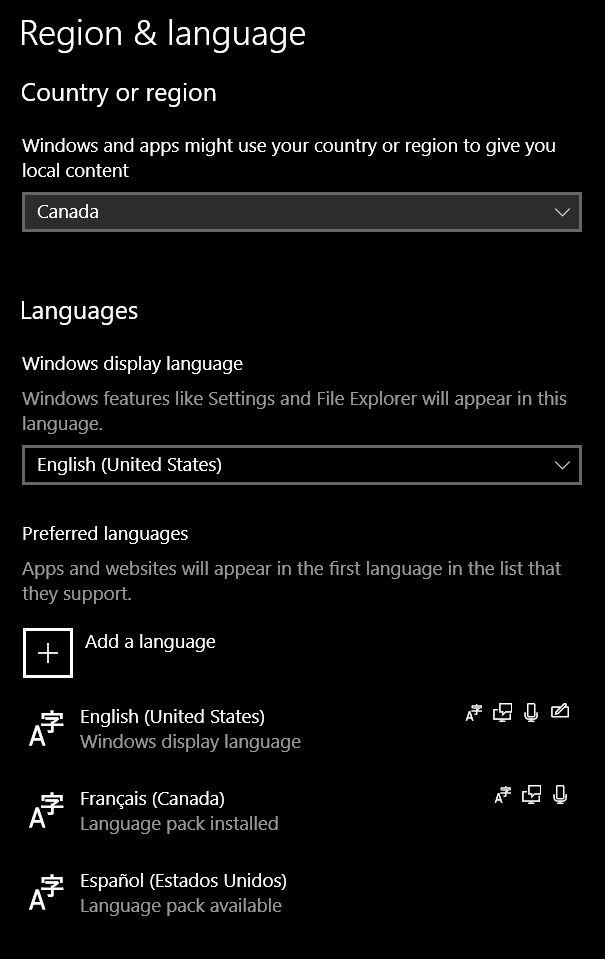Select the Español (Estados Unidos) language entry

click(183, 881)
